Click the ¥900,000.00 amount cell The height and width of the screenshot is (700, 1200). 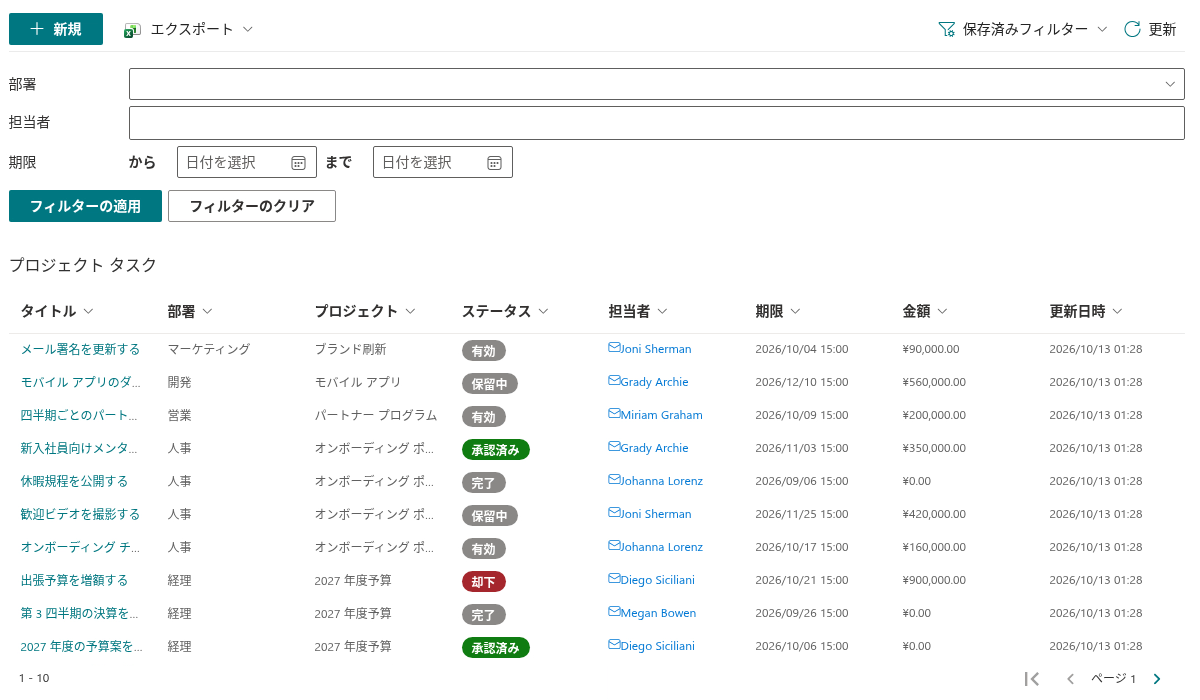pos(934,580)
